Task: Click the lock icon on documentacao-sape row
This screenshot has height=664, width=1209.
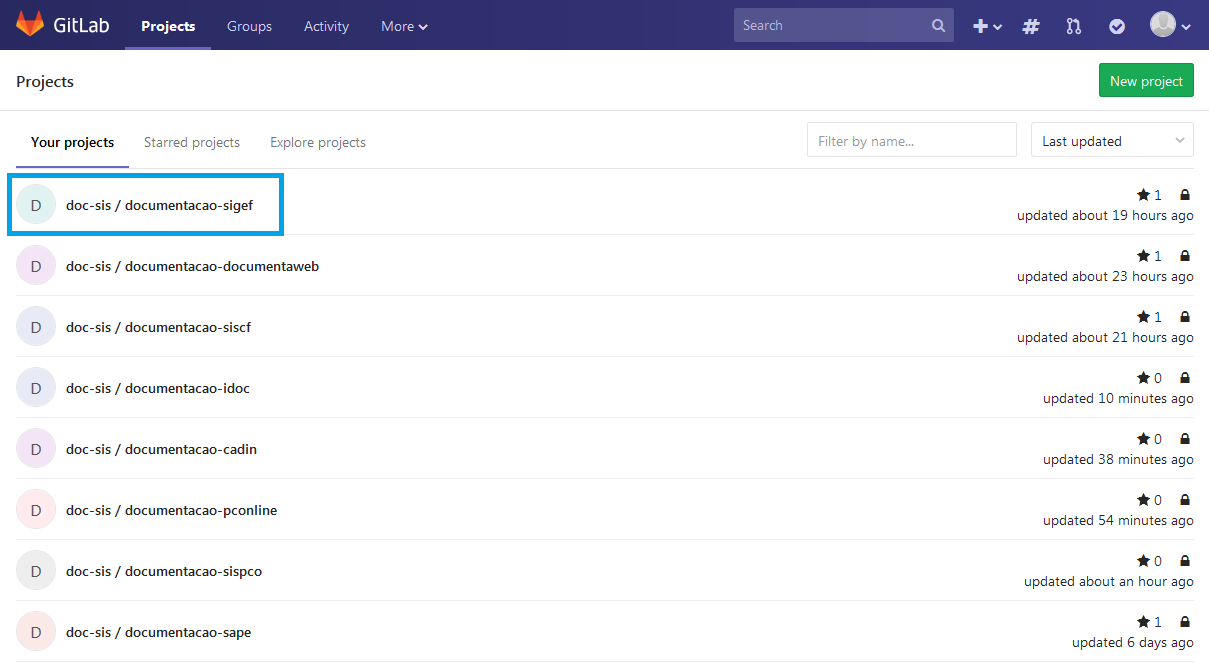Action: click(x=1185, y=622)
